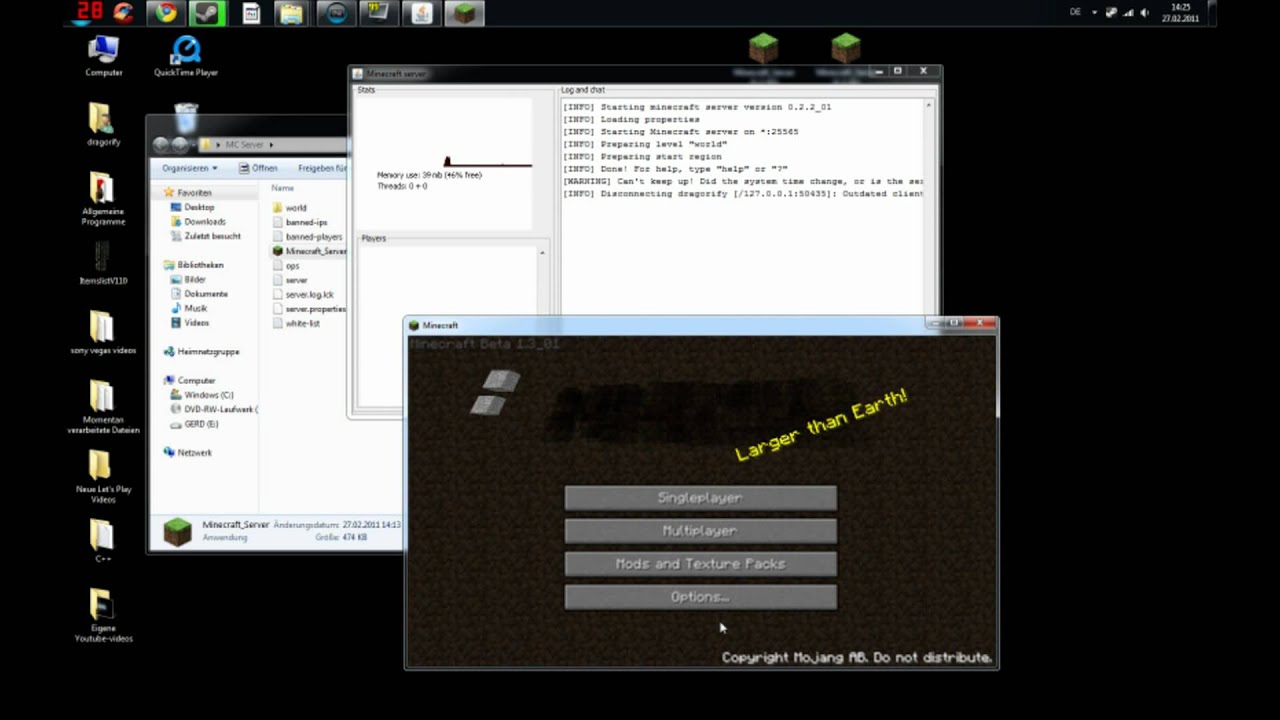Select GERD (E:) drive in sidebar
Viewport: 1280px width, 720px height.
(201, 424)
